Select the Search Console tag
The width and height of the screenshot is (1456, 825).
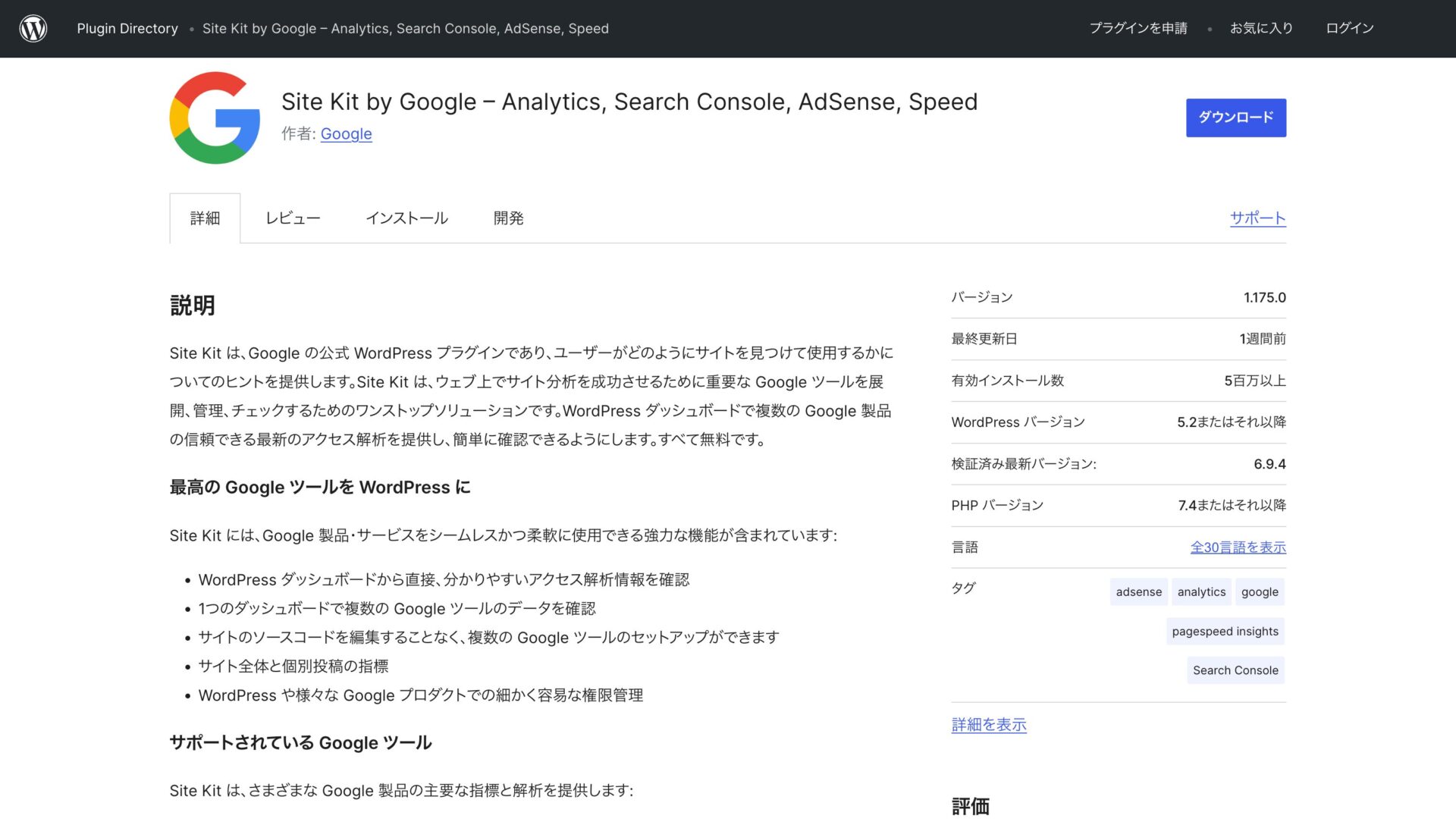pyautogui.click(x=1235, y=670)
